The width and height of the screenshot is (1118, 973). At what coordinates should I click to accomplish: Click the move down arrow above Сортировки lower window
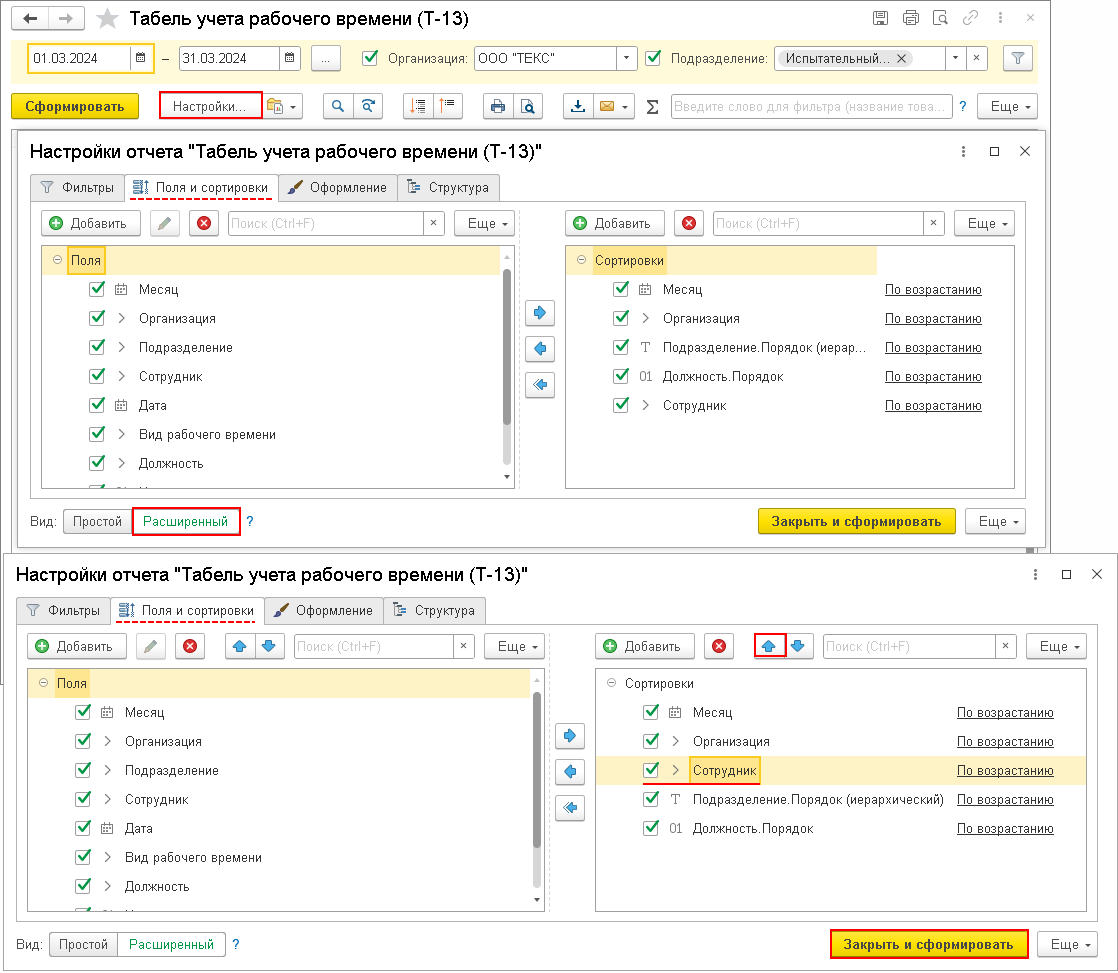pos(798,646)
